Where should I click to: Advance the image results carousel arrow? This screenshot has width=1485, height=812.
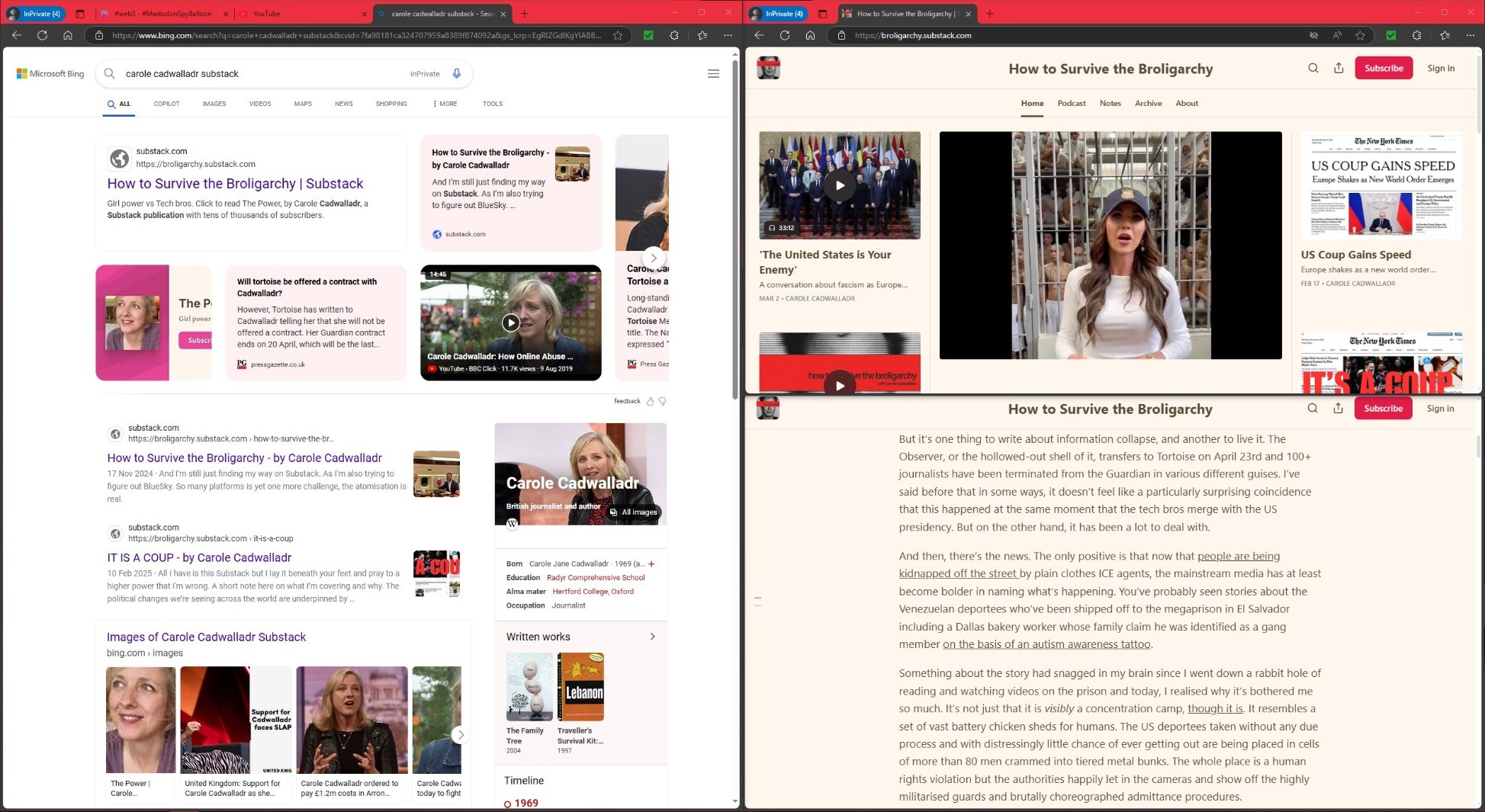(x=460, y=735)
